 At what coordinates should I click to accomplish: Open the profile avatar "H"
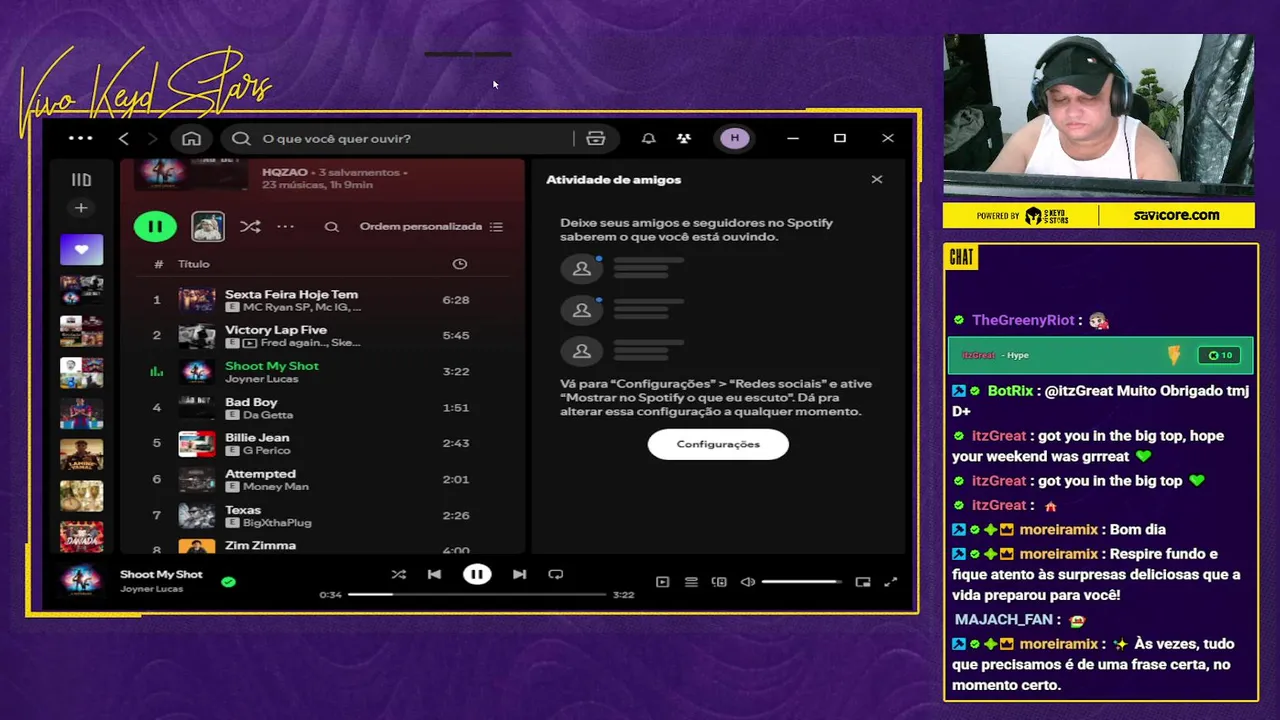click(735, 138)
